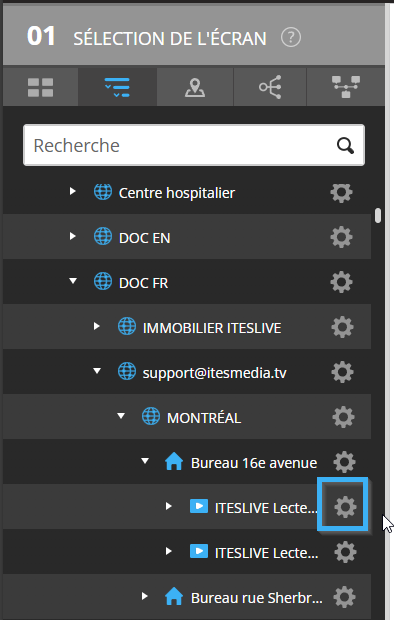Open the settings gear for Centre hospitalier
This screenshot has height=620, width=394.
[341, 193]
